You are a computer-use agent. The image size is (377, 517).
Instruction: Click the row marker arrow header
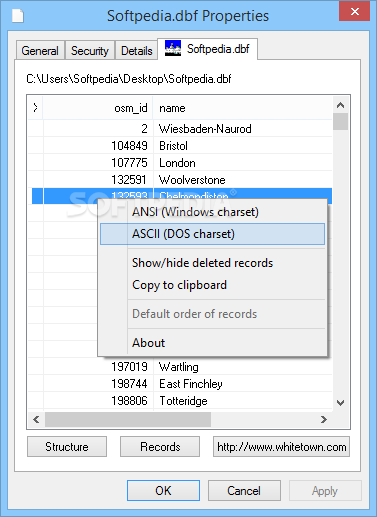[x=35, y=108]
